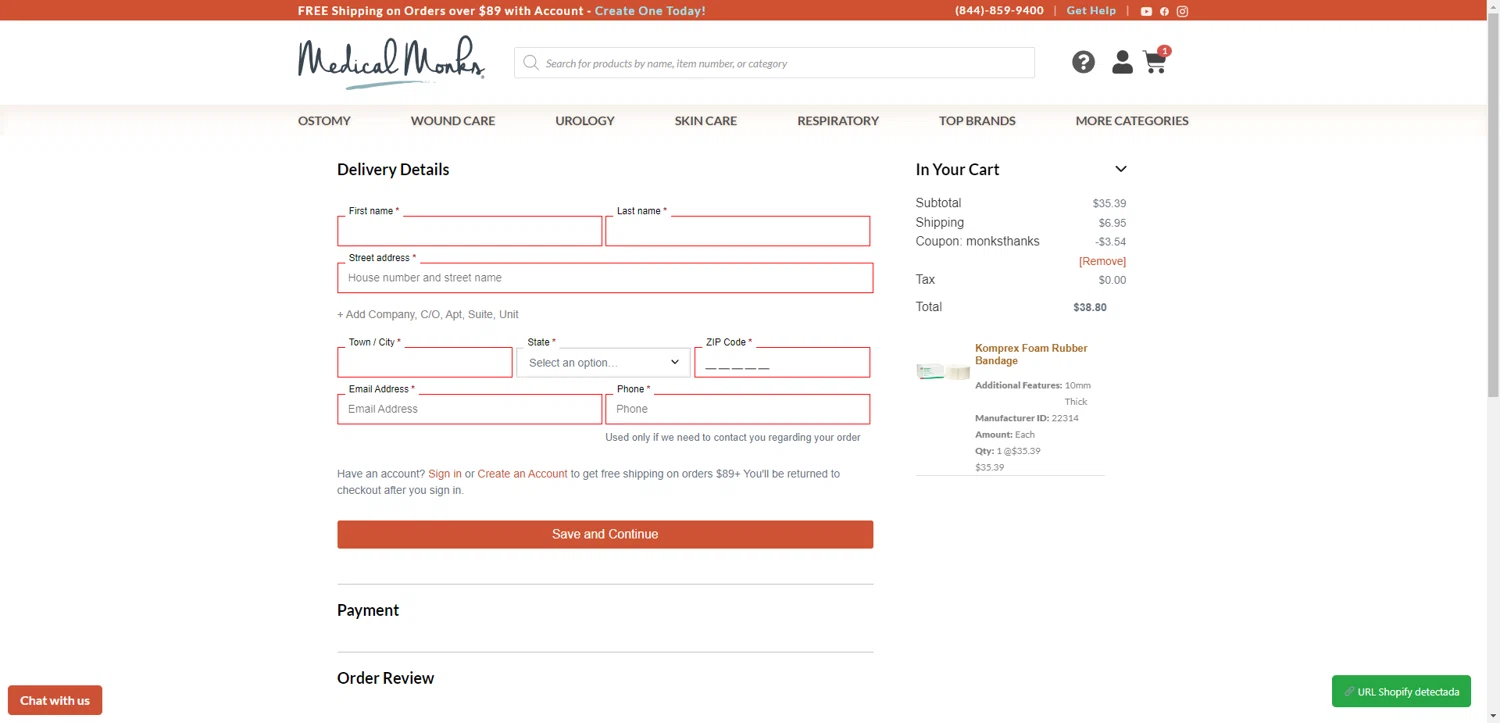1500x723 pixels.
Task: Focus the First name field
Action: (x=470, y=231)
